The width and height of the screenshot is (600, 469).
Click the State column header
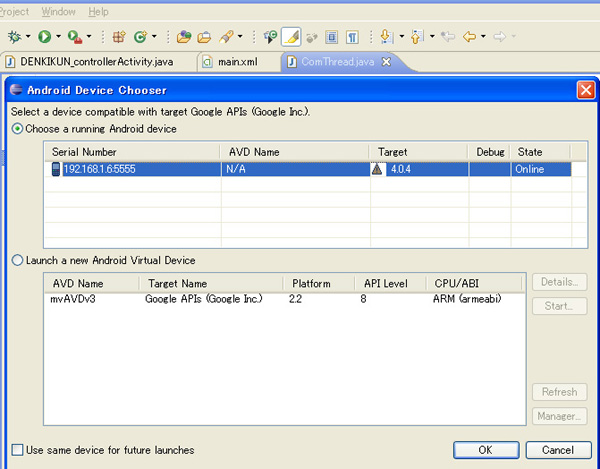[540, 152]
